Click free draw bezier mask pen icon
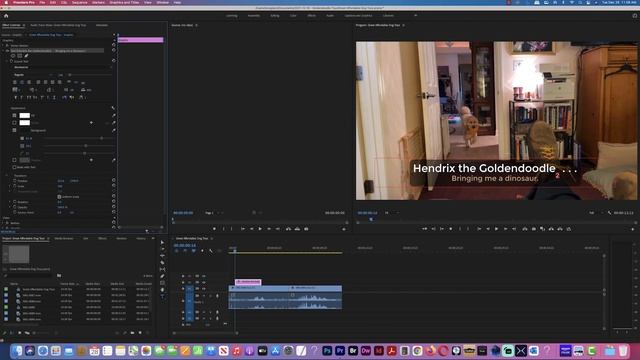Viewport: 640px width, 360px height. (26, 56)
